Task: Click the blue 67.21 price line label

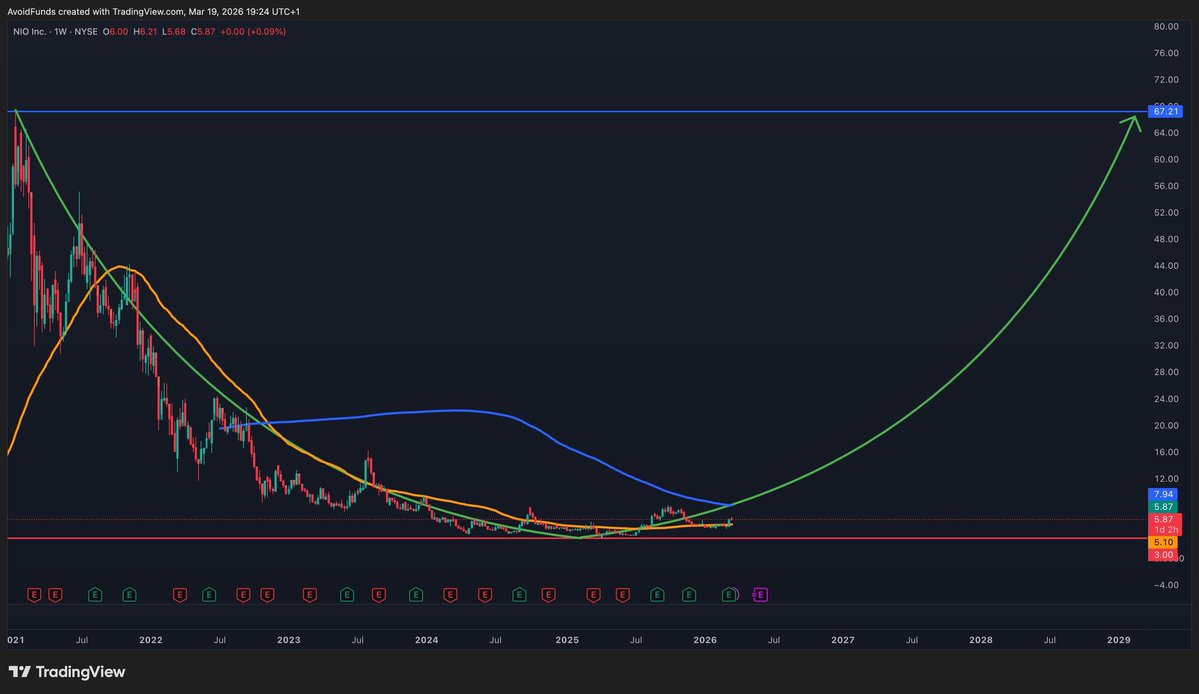Action: (x=1165, y=112)
